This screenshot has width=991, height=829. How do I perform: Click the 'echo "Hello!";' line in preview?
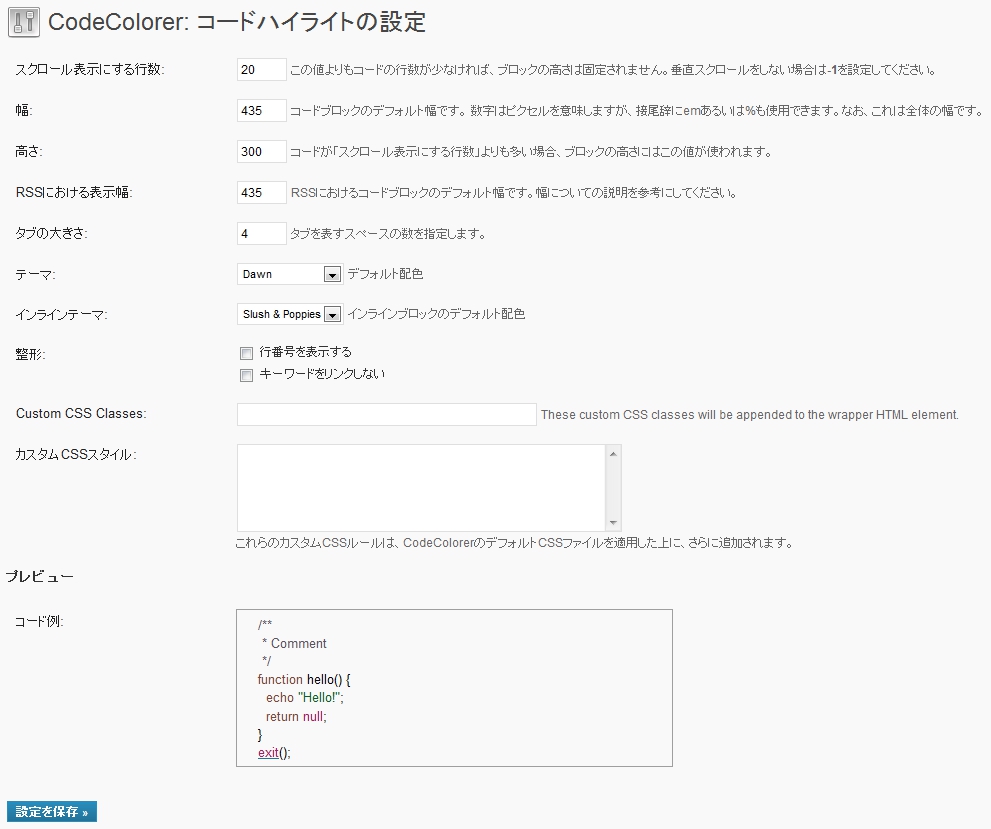coord(305,698)
